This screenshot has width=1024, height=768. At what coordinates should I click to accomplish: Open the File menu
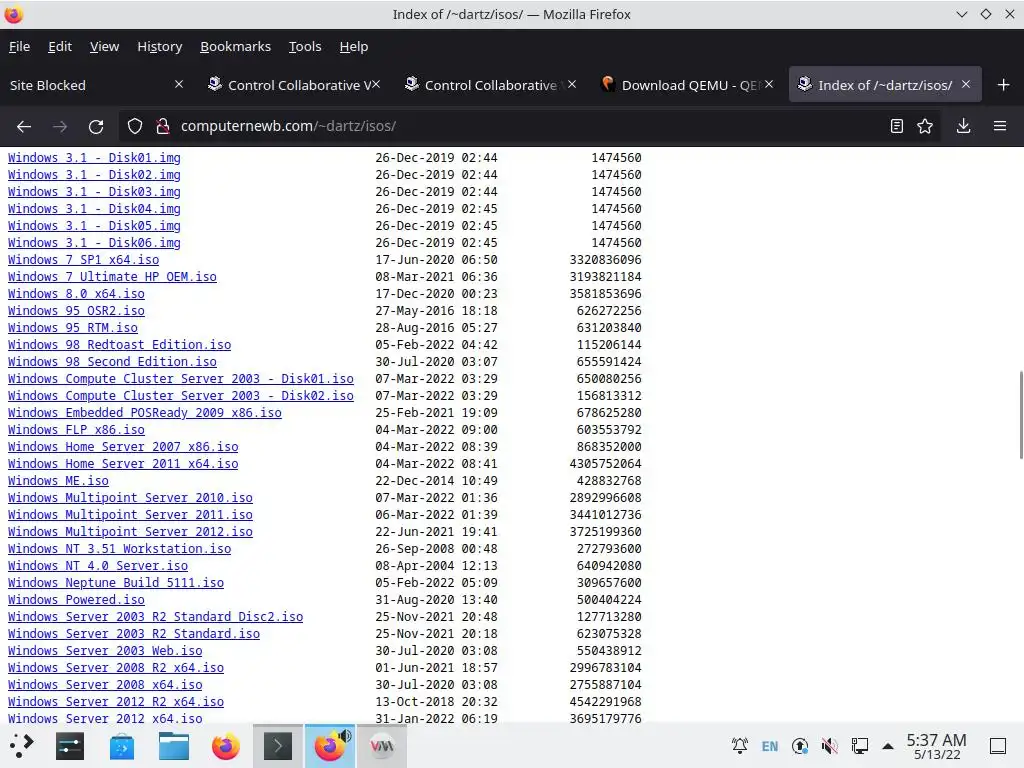pos(20,46)
